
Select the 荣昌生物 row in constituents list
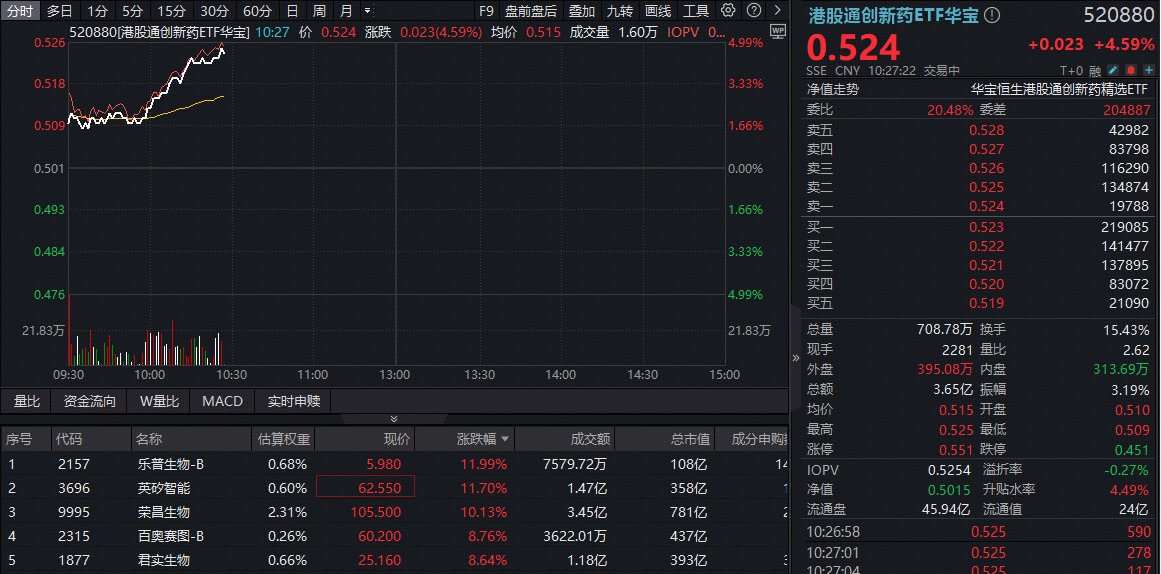(163, 512)
